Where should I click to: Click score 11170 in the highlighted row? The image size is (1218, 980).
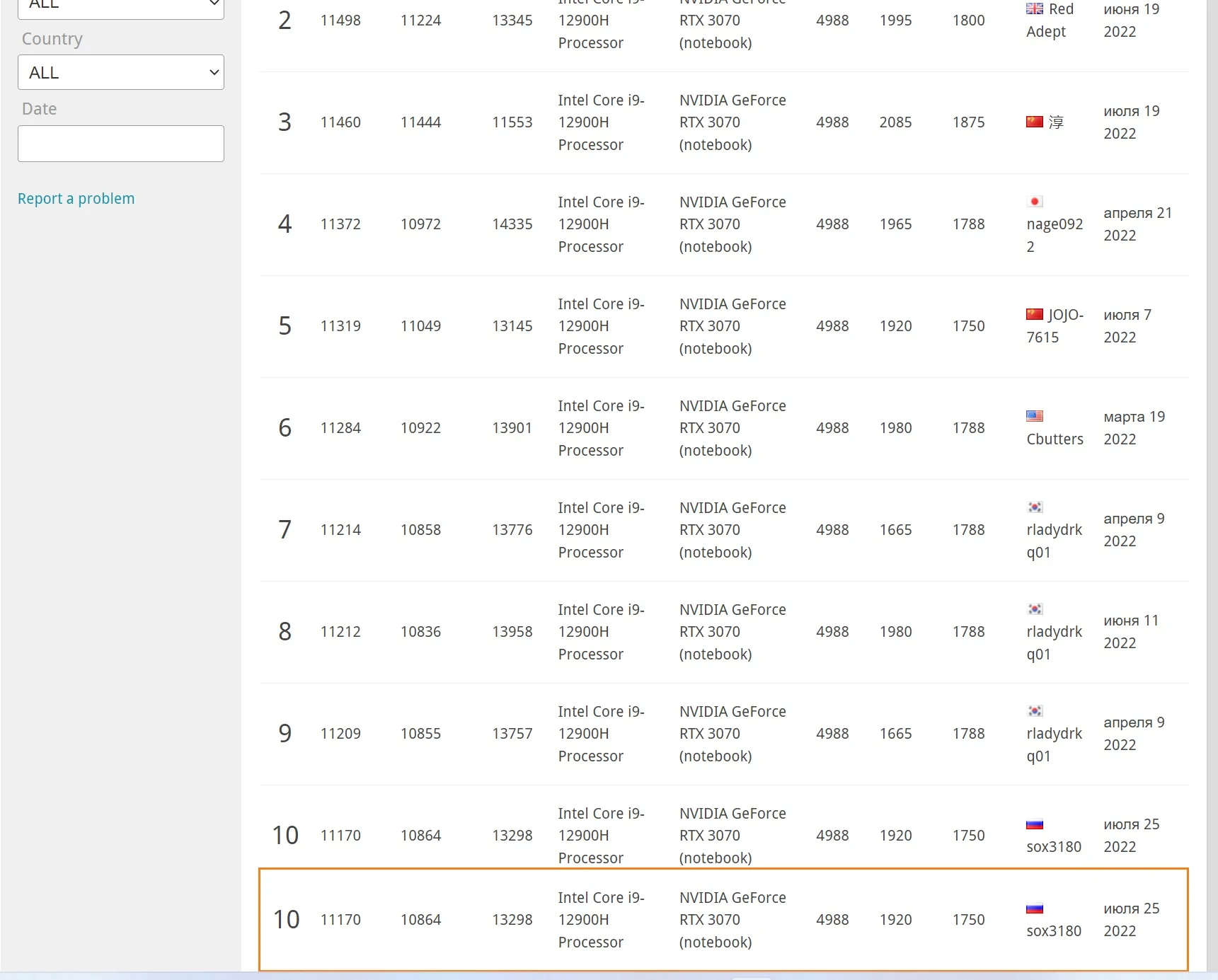[340, 920]
